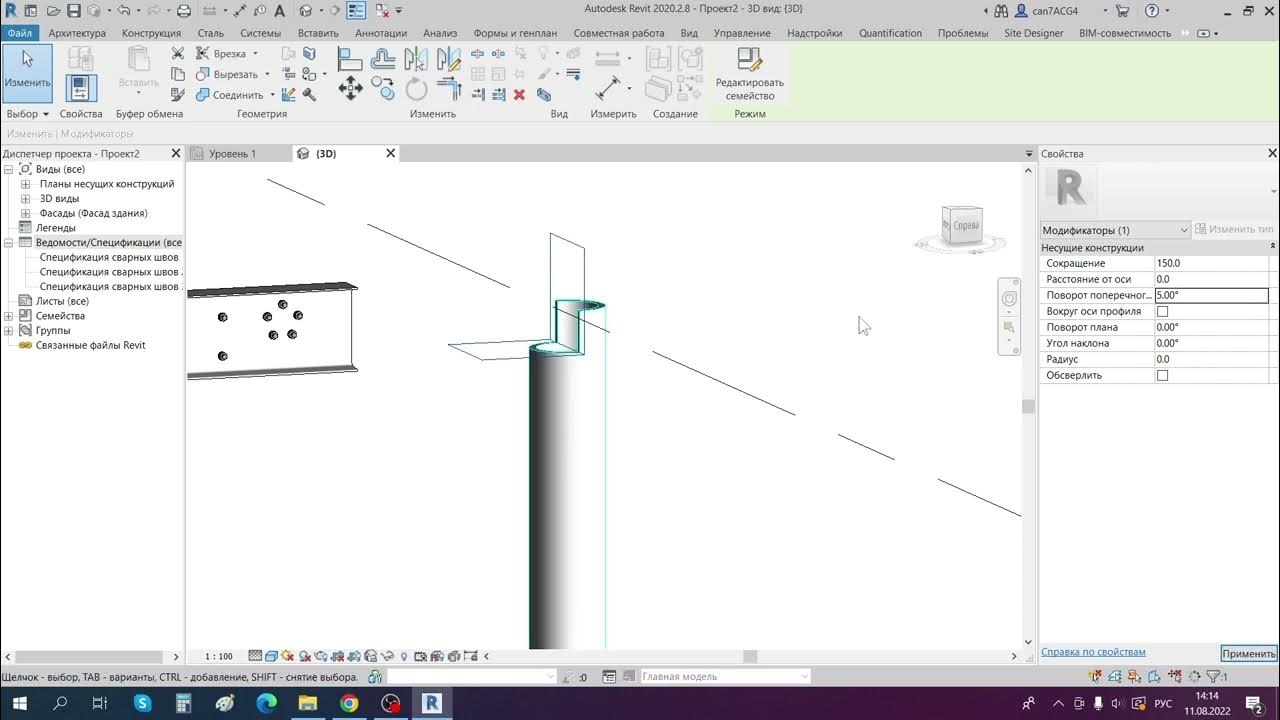
Task: Click the Сокращение value field 150.0
Action: [1211, 263]
